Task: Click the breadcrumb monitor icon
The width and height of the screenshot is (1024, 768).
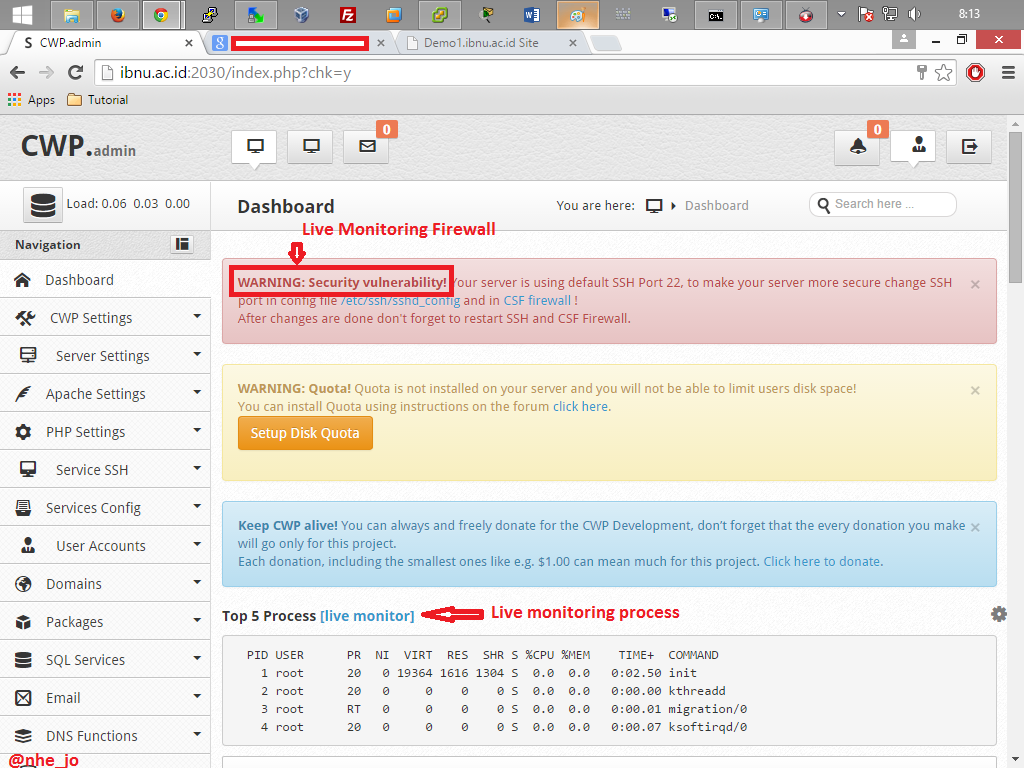Action: point(654,206)
